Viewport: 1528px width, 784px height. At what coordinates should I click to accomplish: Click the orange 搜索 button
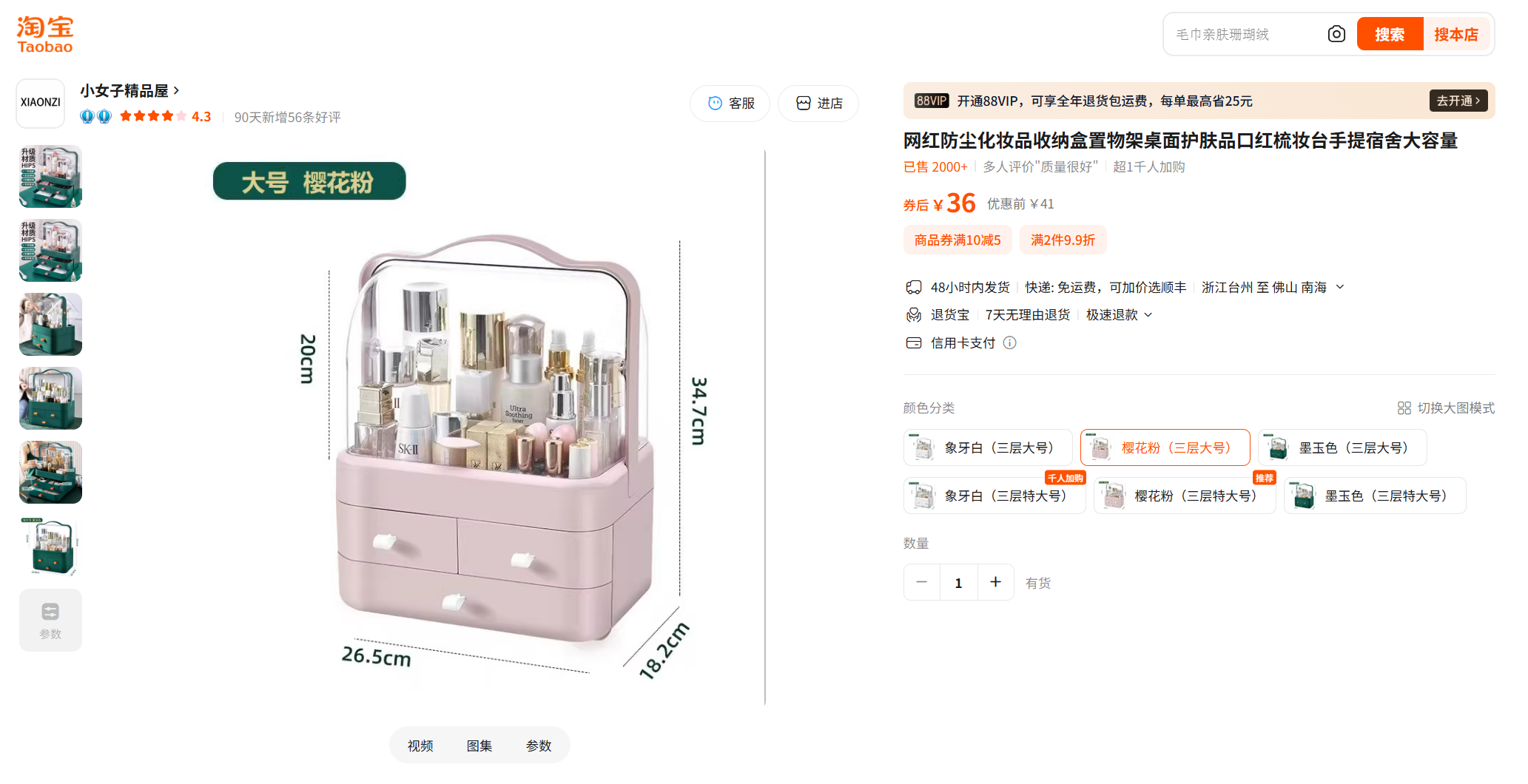(x=1389, y=35)
